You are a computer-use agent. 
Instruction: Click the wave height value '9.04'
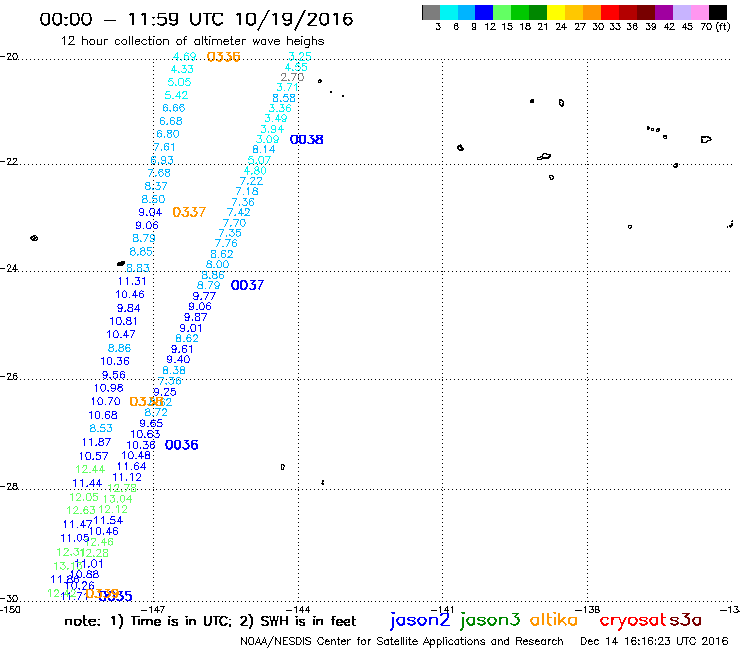[150, 212]
